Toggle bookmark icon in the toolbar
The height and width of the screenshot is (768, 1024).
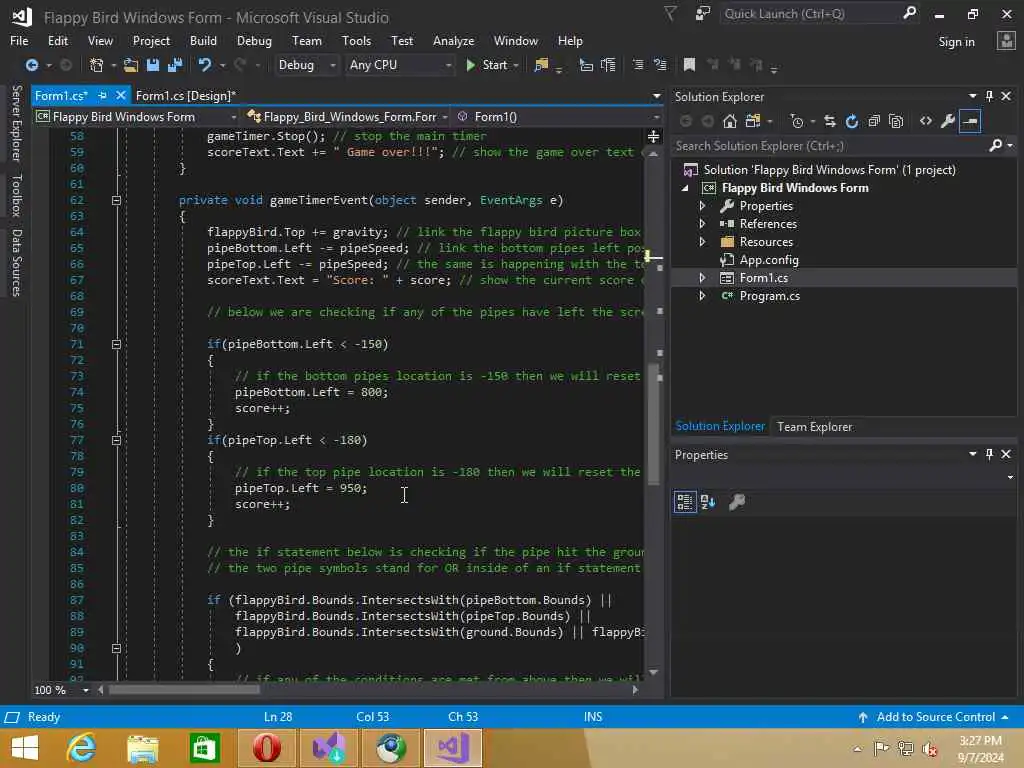coord(689,65)
